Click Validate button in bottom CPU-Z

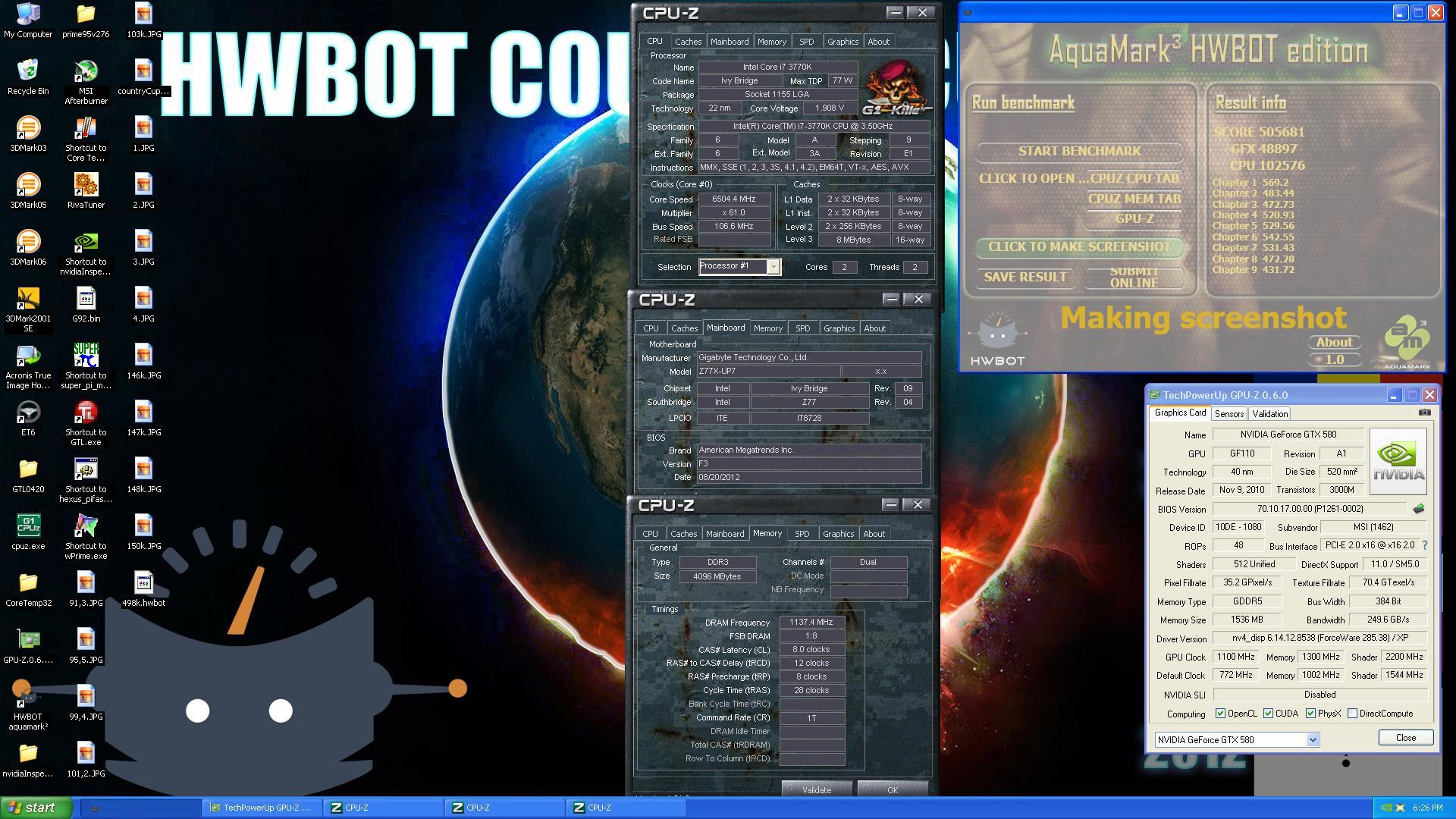[x=817, y=789]
